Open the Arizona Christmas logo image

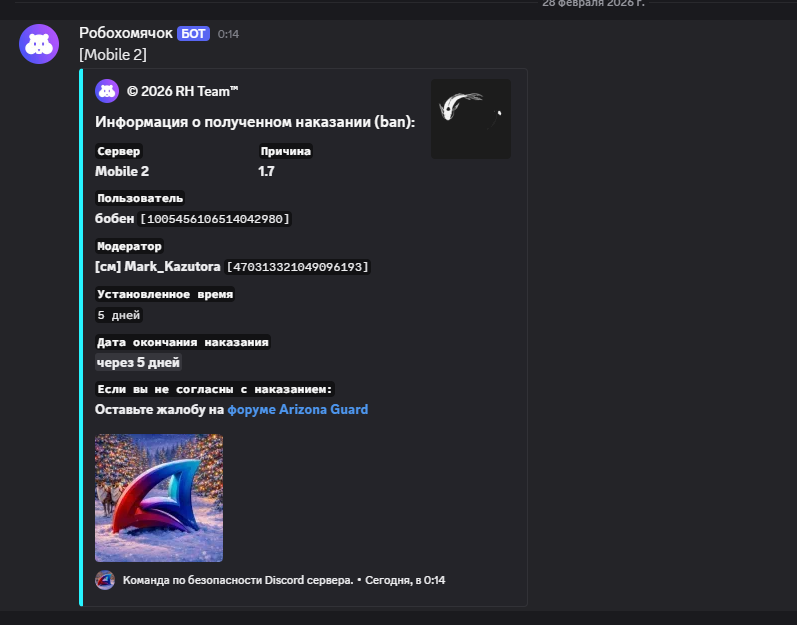click(159, 498)
